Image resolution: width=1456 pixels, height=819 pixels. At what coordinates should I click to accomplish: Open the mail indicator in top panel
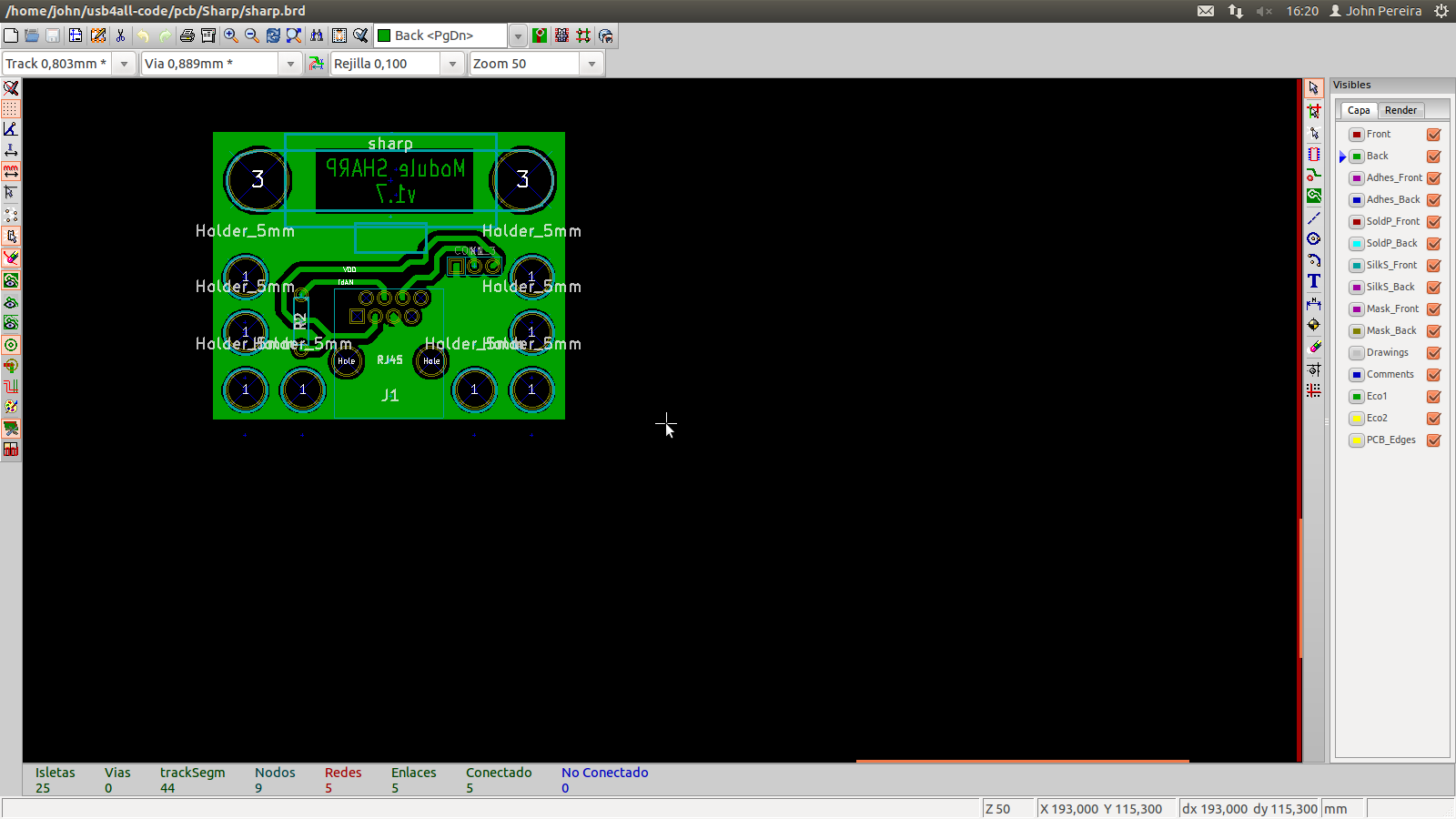(x=1206, y=11)
